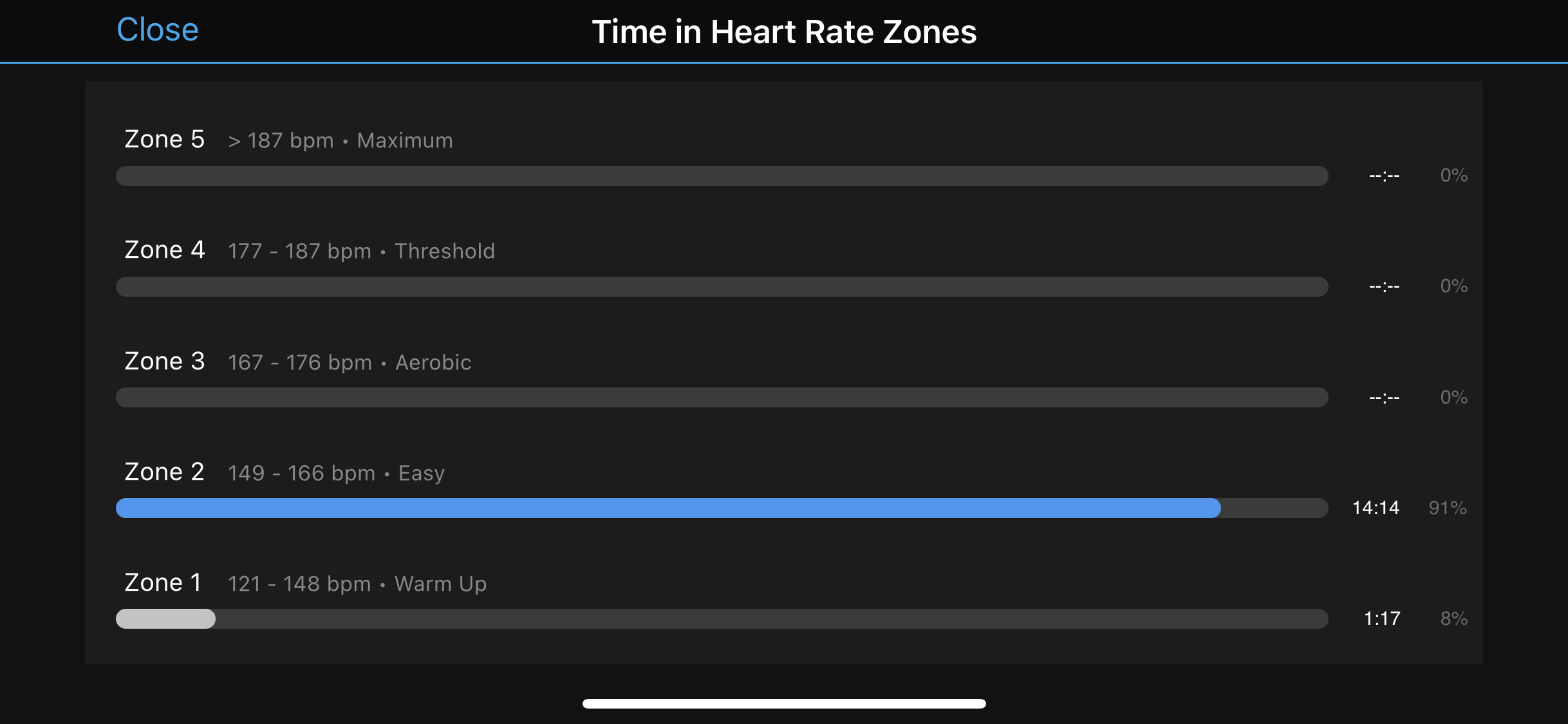Click the Zone 5 0% value
The image size is (1568, 724).
[x=1453, y=175]
